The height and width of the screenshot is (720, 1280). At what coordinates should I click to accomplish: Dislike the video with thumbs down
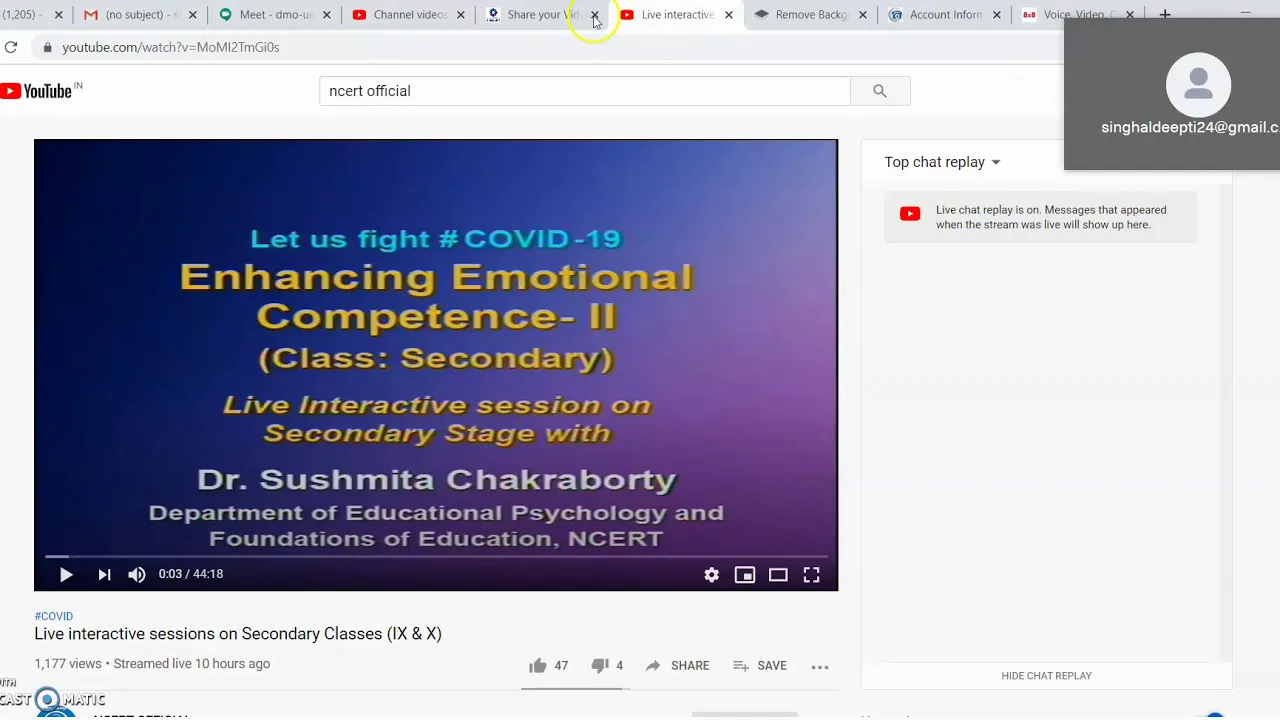click(x=607, y=666)
